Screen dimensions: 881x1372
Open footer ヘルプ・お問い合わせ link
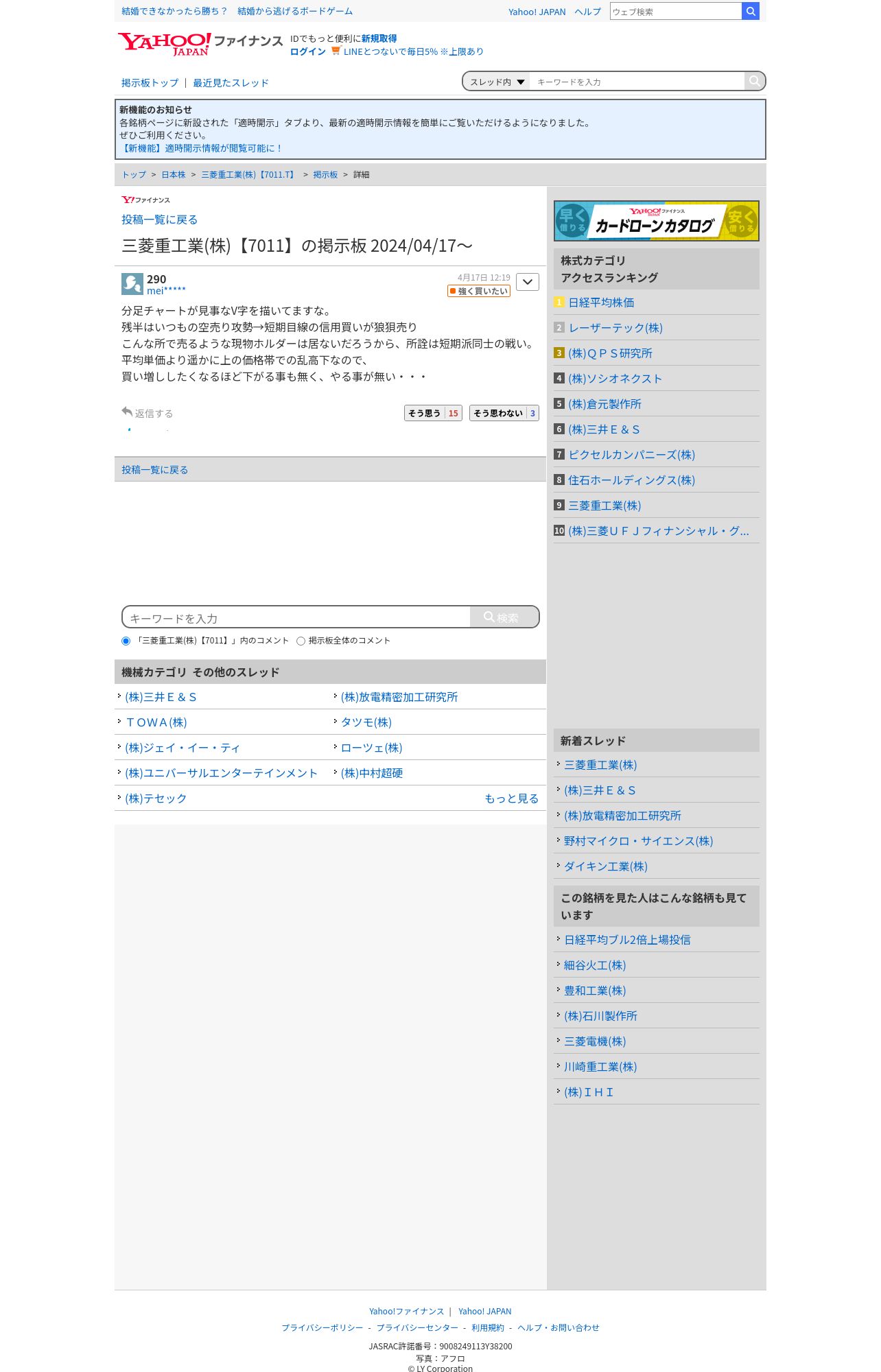coord(559,1328)
